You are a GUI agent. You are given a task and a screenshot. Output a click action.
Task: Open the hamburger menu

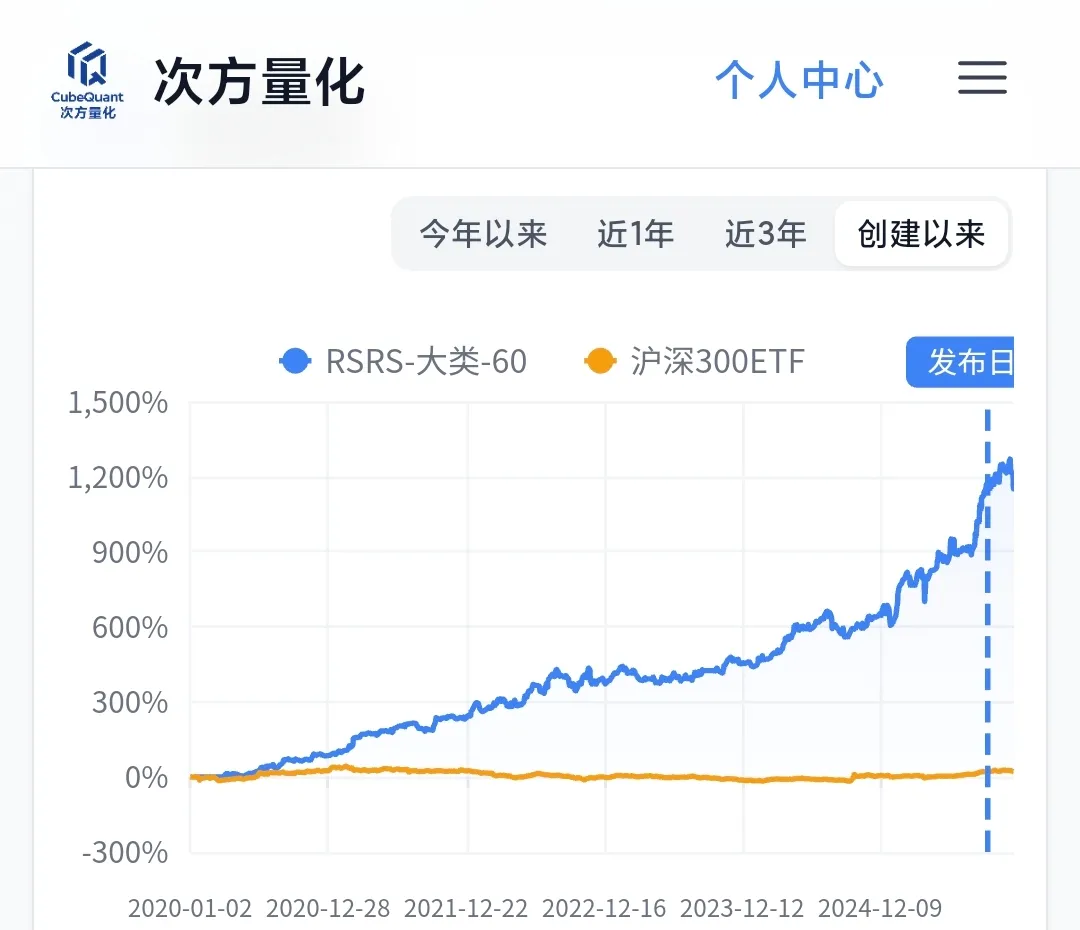tap(982, 78)
